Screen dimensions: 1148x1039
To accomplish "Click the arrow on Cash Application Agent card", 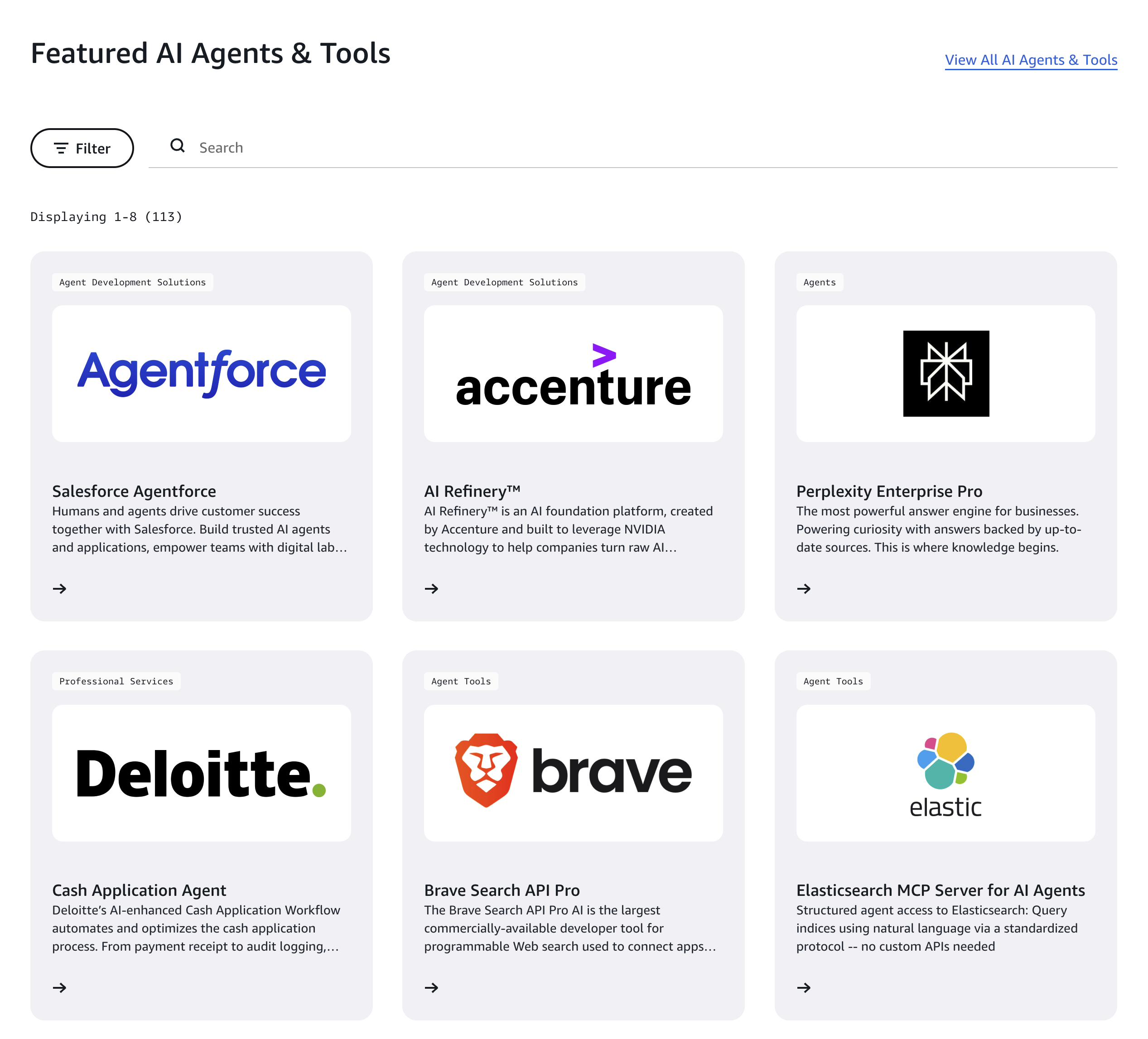I will click(x=59, y=988).
